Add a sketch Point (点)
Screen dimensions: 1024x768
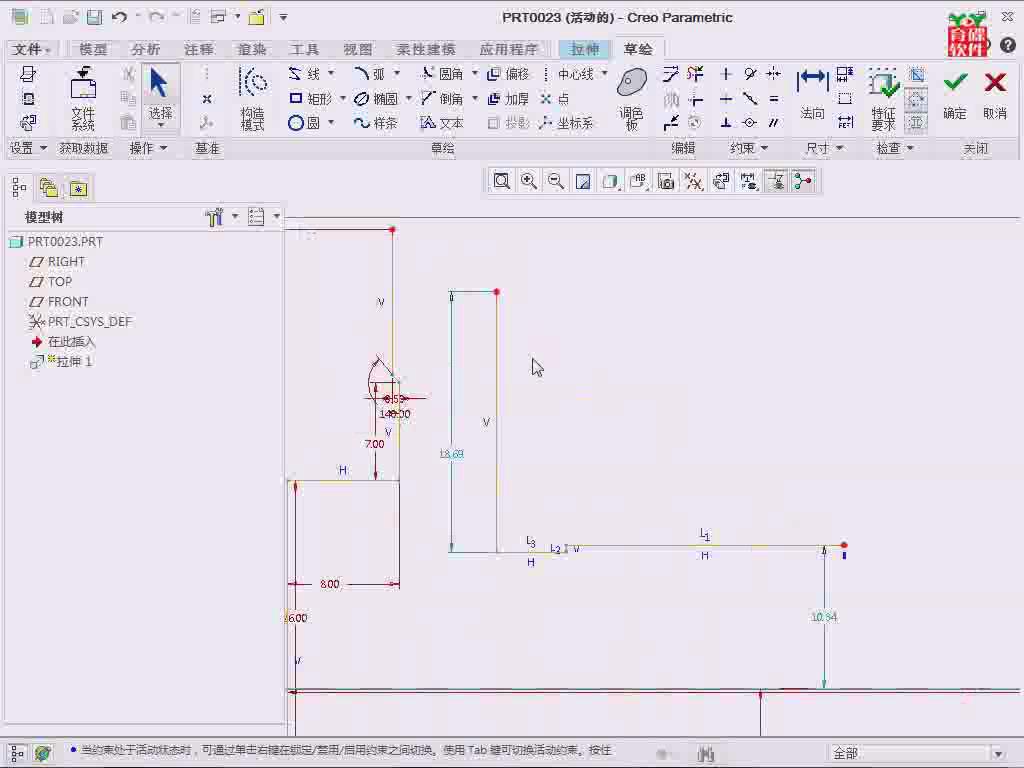tap(555, 99)
